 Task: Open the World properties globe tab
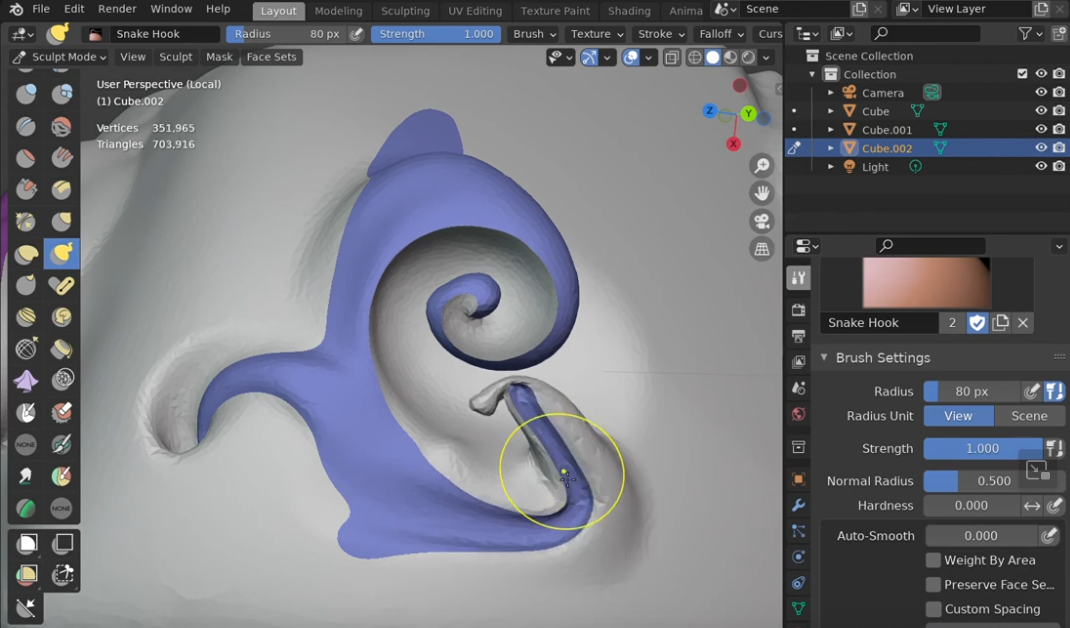(x=798, y=414)
